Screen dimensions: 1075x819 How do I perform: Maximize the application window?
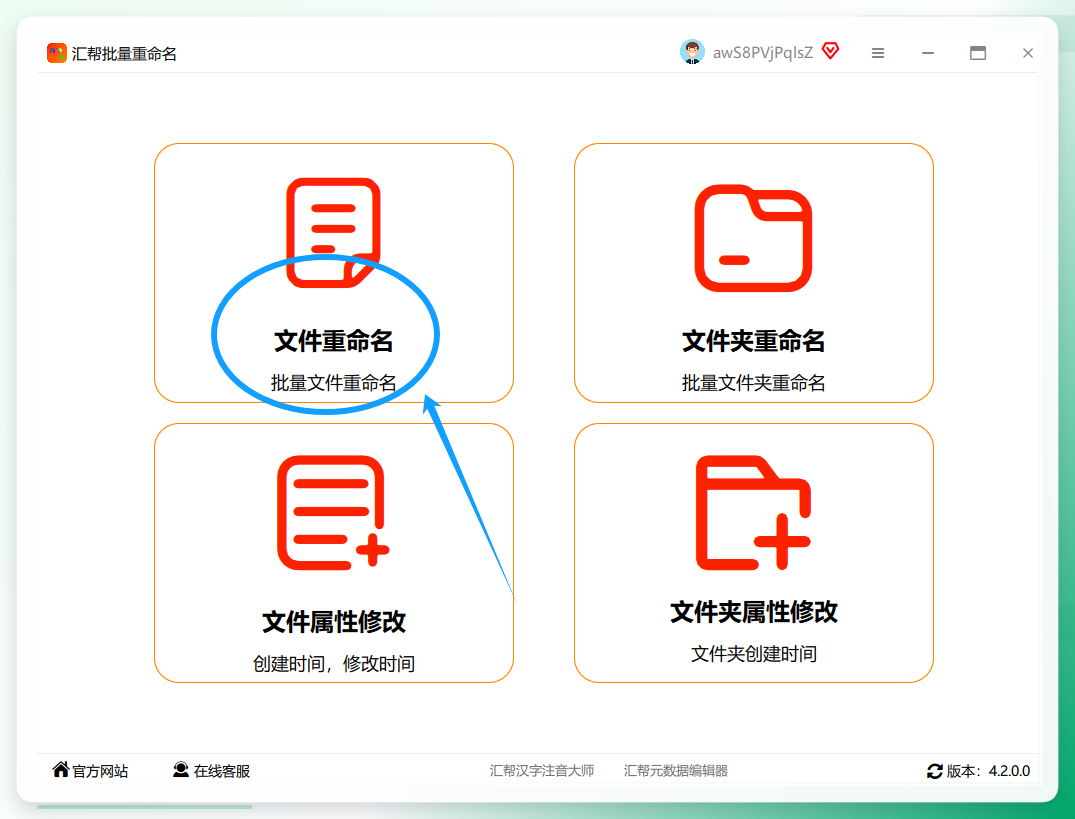[978, 53]
